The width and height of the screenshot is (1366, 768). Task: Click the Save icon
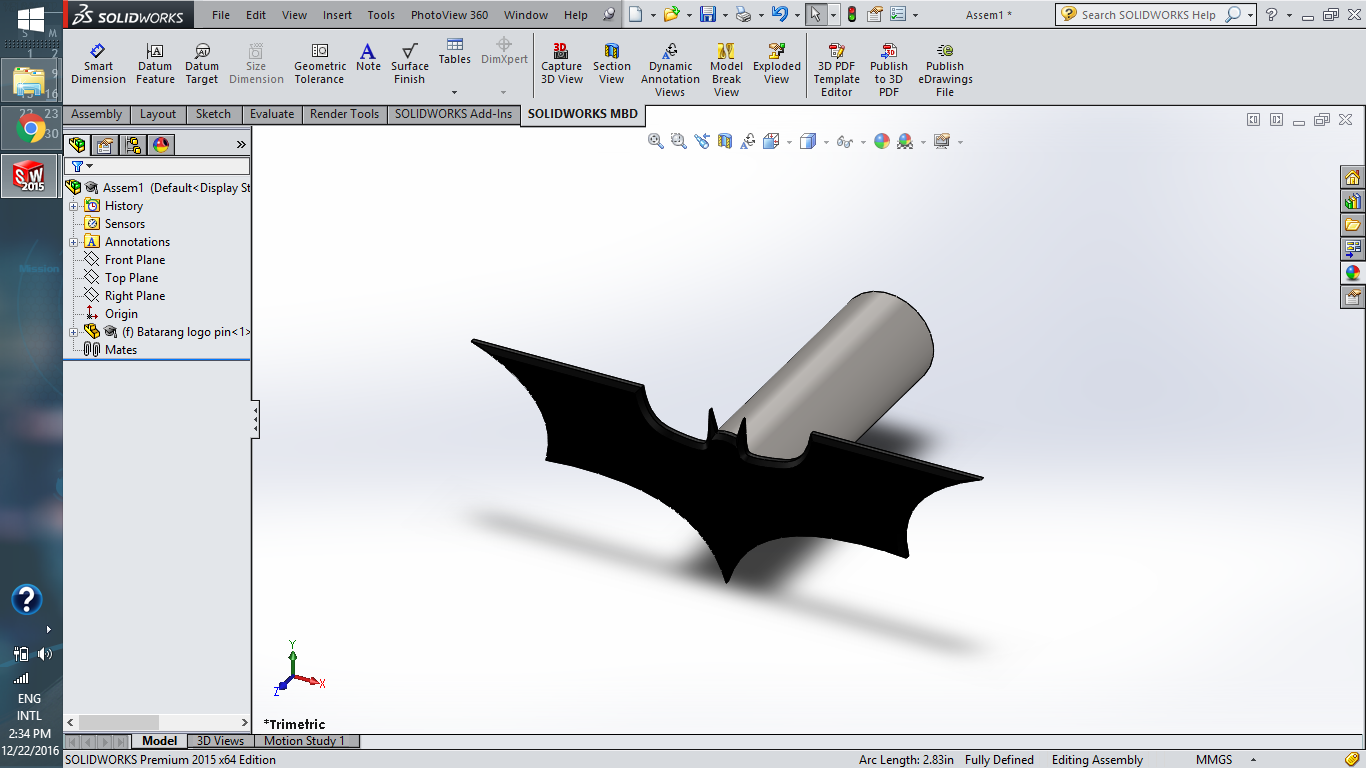[x=707, y=14]
